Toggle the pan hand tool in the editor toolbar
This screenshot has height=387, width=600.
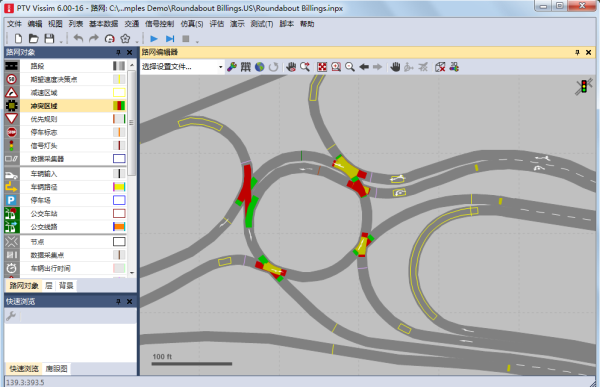pos(395,67)
